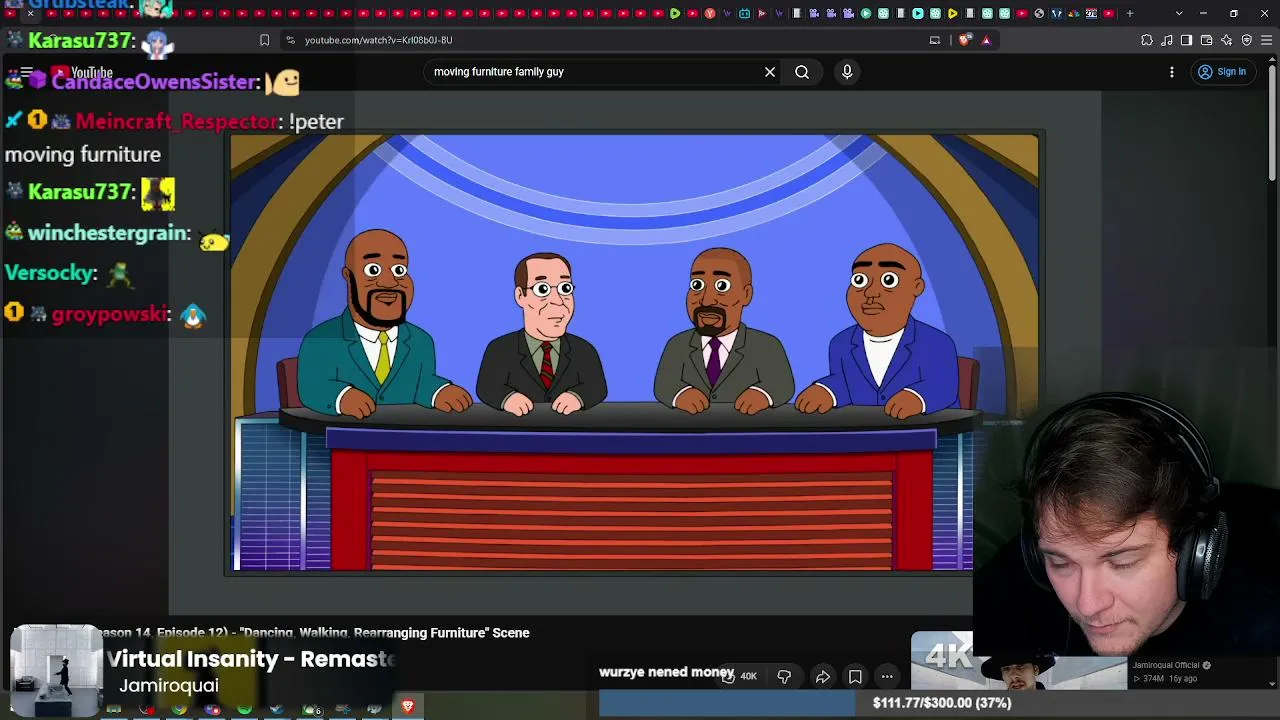Click the picture-in-picture icon in address bar
Viewport: 1280px width, 720px height.
pos(935,40)
